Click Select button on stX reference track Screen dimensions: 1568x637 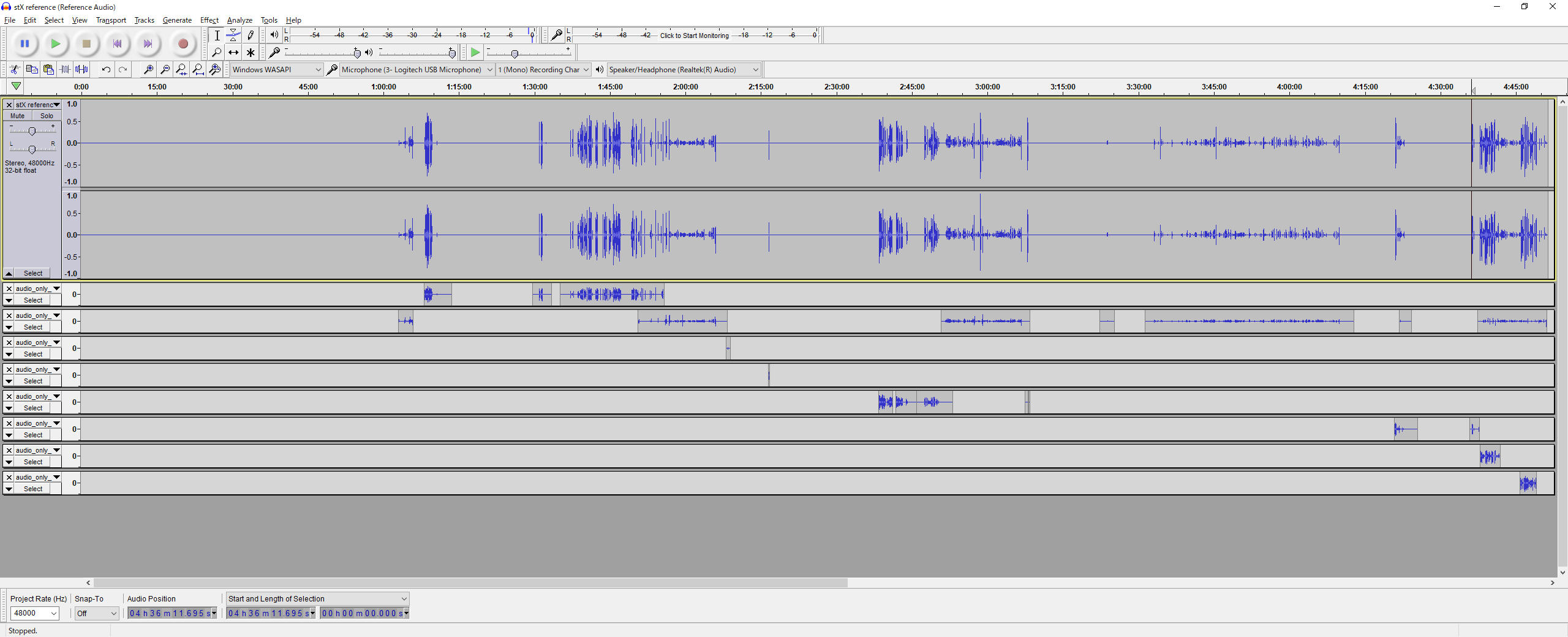pyautogui.click(x=33, y=273)
